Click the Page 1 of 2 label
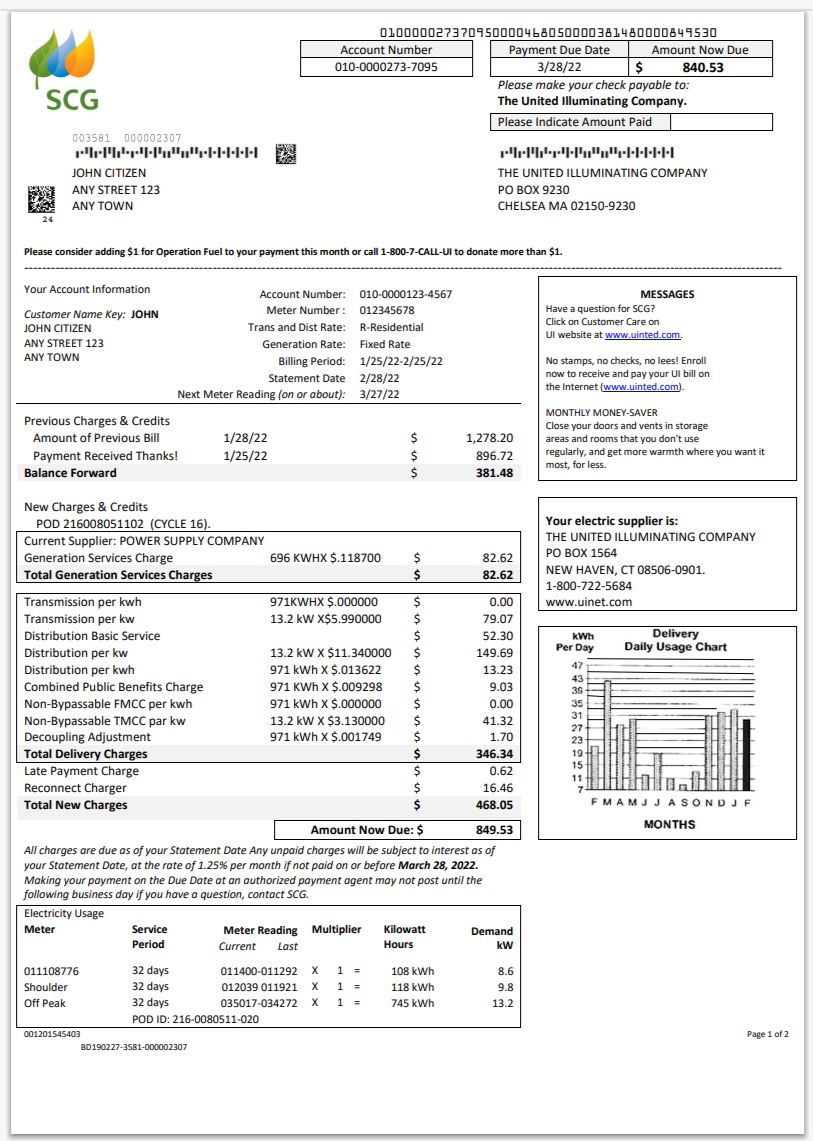813x1141 pixels. pyautogui.click(x=767, y=1034)
